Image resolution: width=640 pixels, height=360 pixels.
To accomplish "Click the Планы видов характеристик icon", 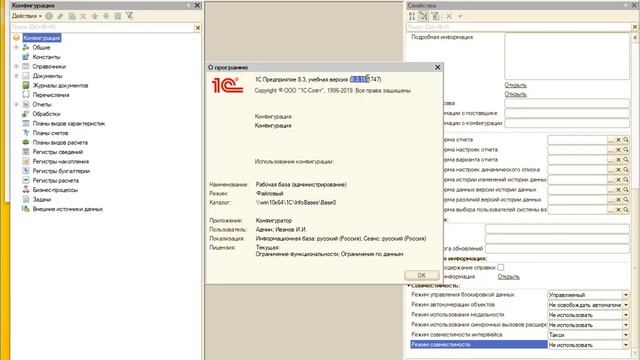I will (x=26, y=123).
